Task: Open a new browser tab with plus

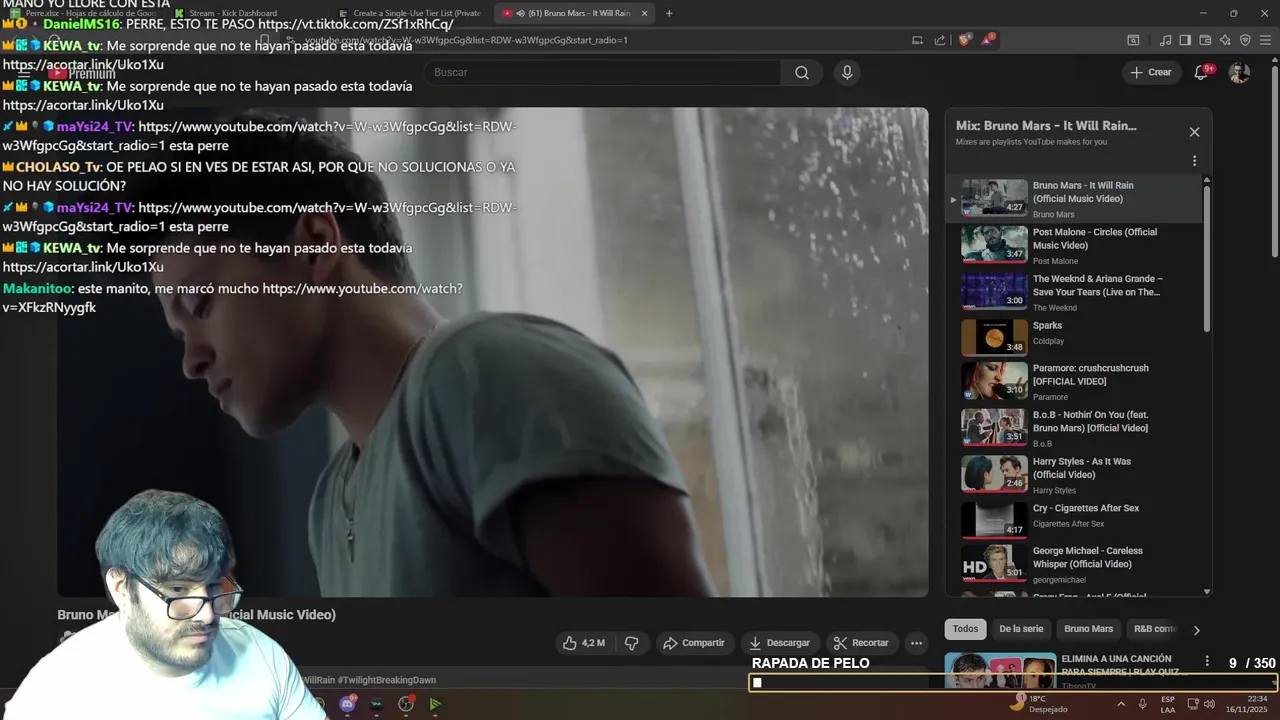Action: pyautogui.click(x=669, y=13)
